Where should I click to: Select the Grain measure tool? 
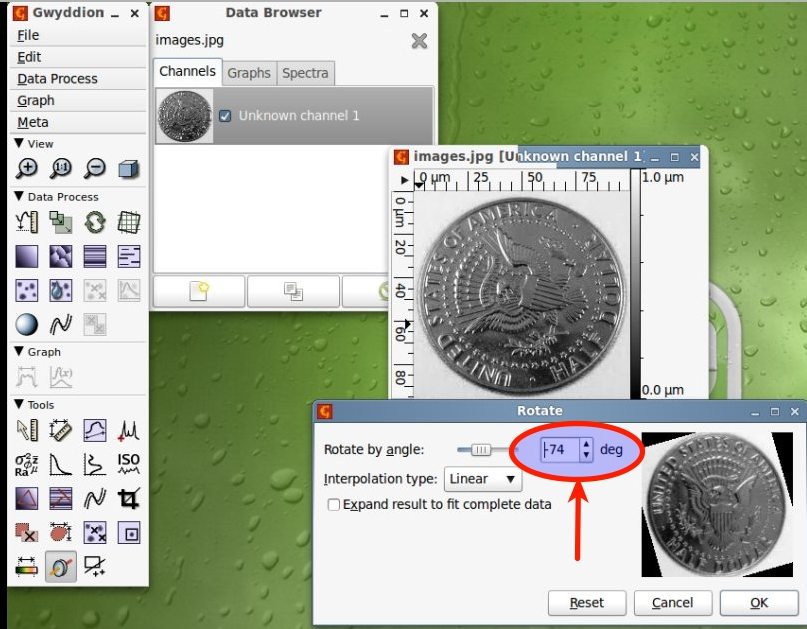[61, 532]
